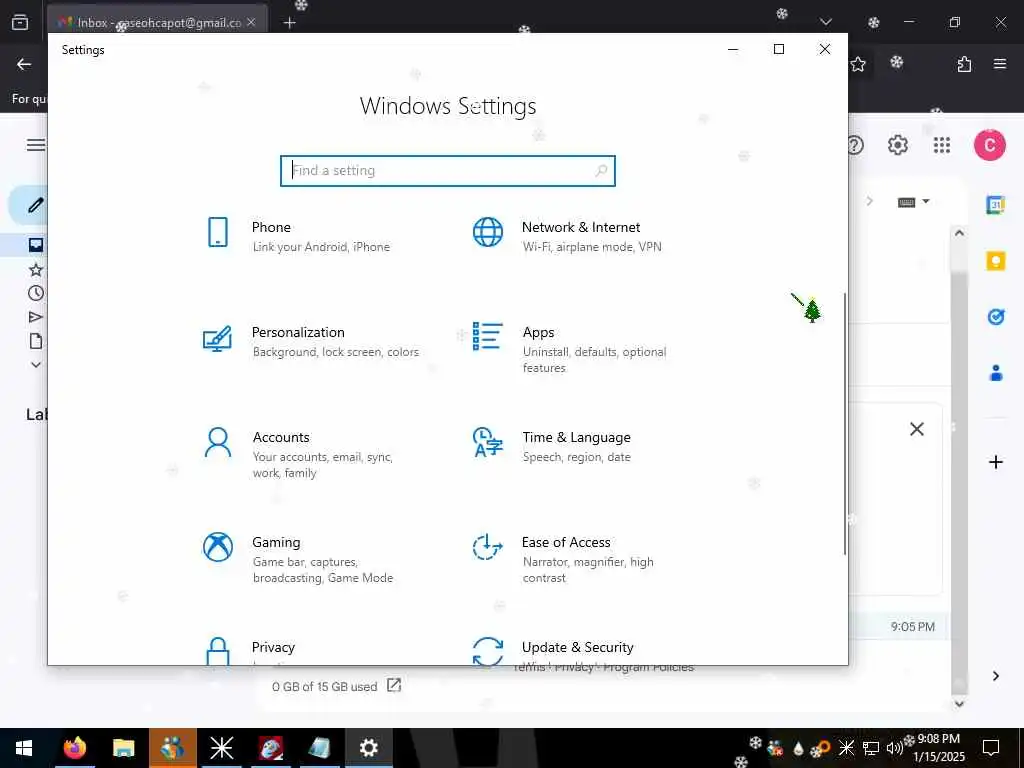
Task: Open Google Contacts side panel icon
Action: point(996,374)
